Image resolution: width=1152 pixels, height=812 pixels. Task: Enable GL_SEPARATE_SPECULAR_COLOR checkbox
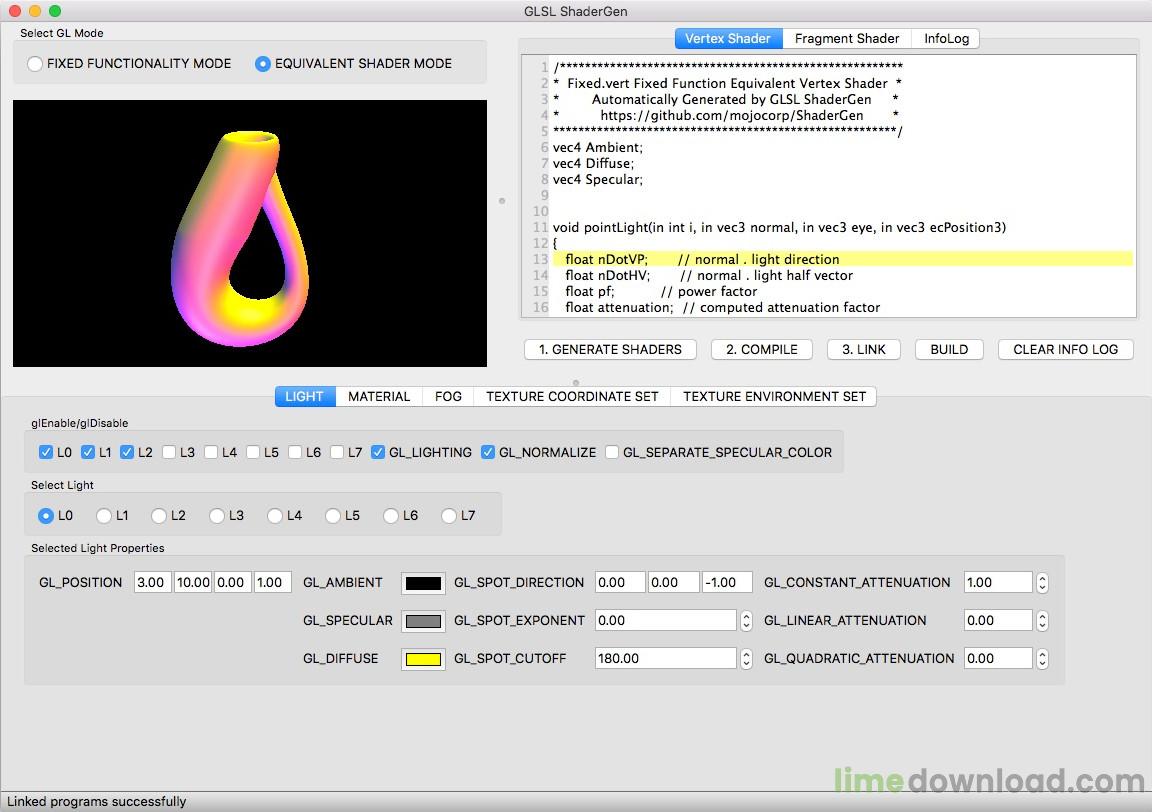(x=612, y=452)
